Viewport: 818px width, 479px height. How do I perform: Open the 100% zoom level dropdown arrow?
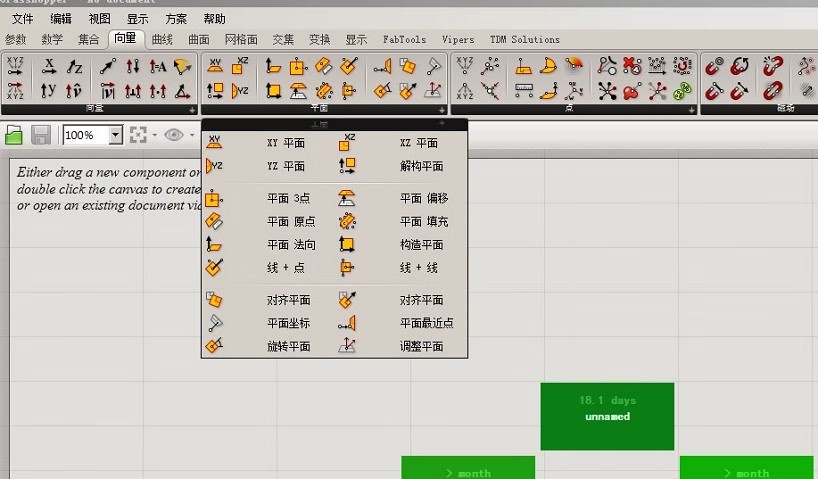point(116,135)
